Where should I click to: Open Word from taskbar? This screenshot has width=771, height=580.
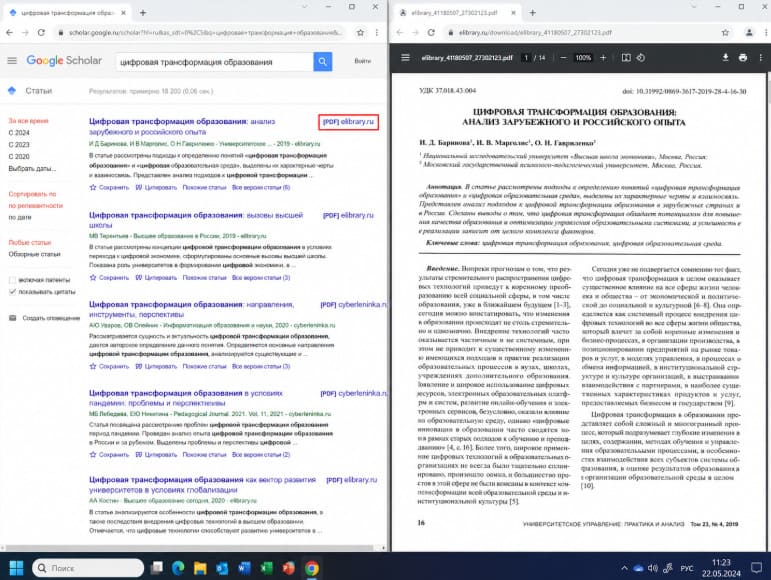(244, 568)
